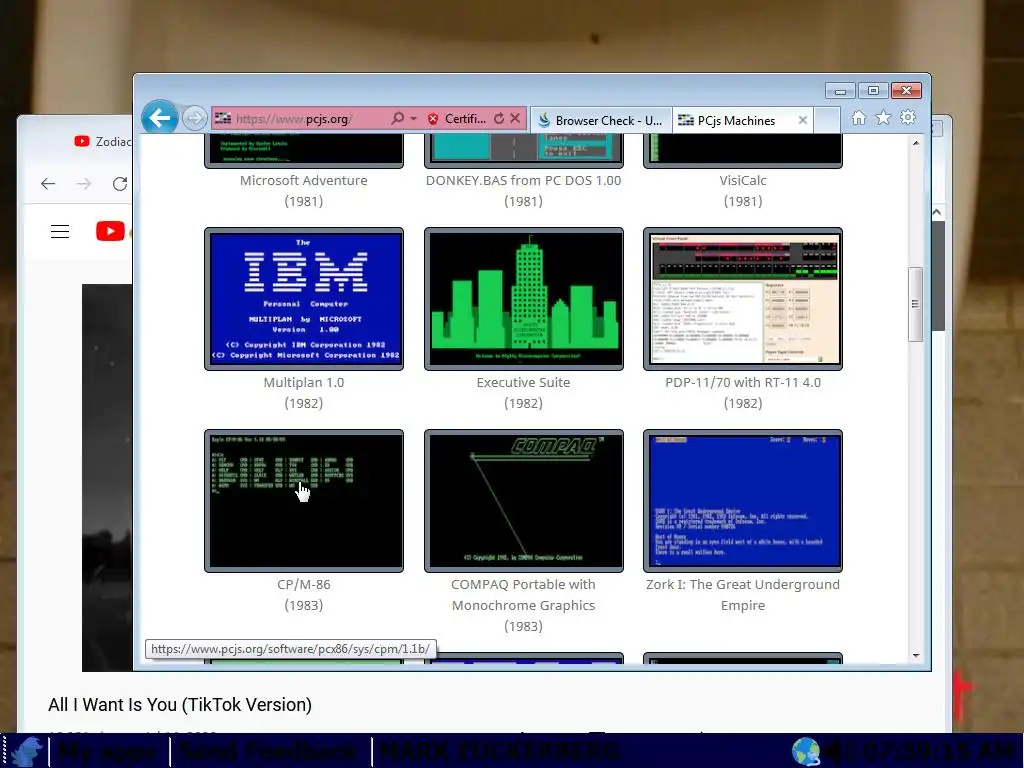Click the Executive Suite caption link
Image resolution: width=1024 pixels, height=768 pixels.
(x=523, y=383)
